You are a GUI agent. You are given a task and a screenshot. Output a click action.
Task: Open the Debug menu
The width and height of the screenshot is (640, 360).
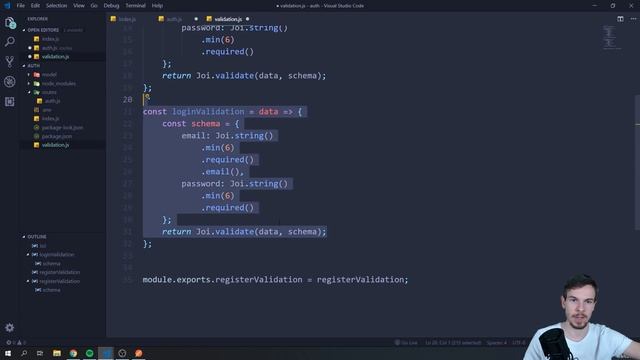[x=111, y=6]
